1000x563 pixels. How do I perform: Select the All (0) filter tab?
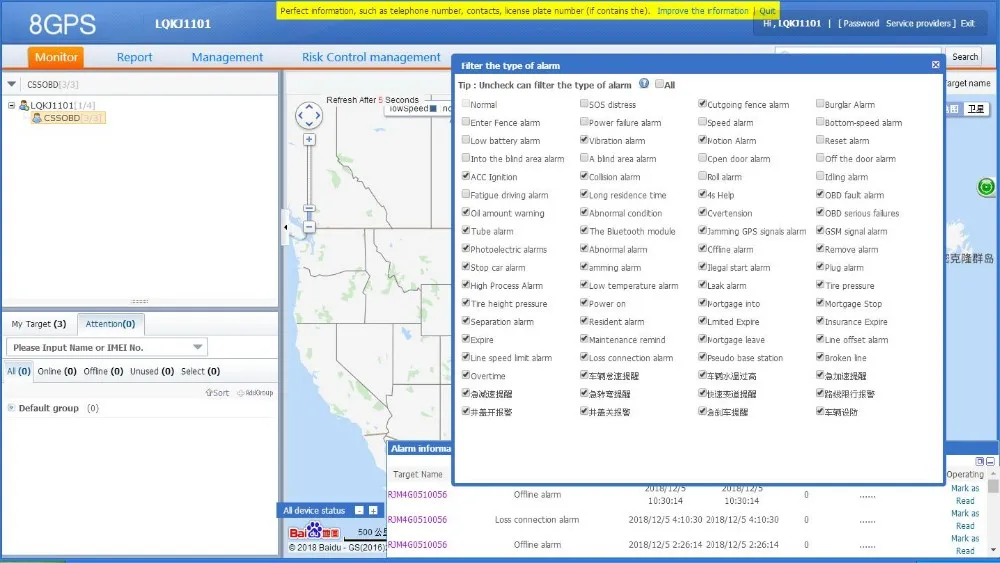(x=18, y=371)
